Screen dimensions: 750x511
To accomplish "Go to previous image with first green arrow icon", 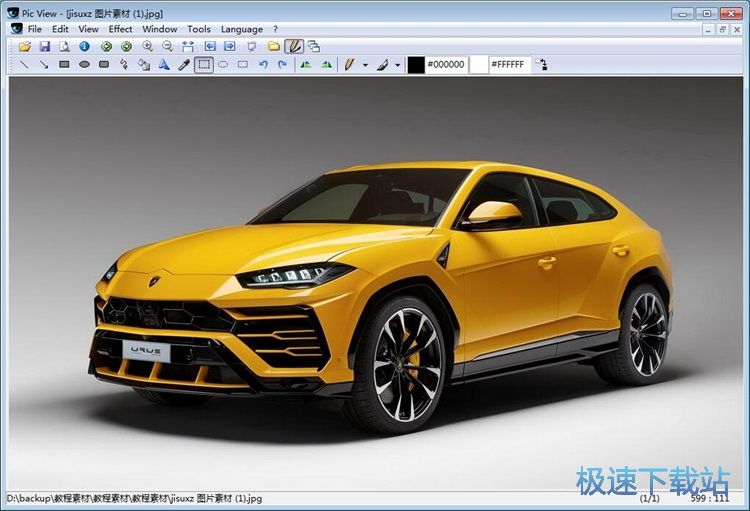I will coord(106,46).
